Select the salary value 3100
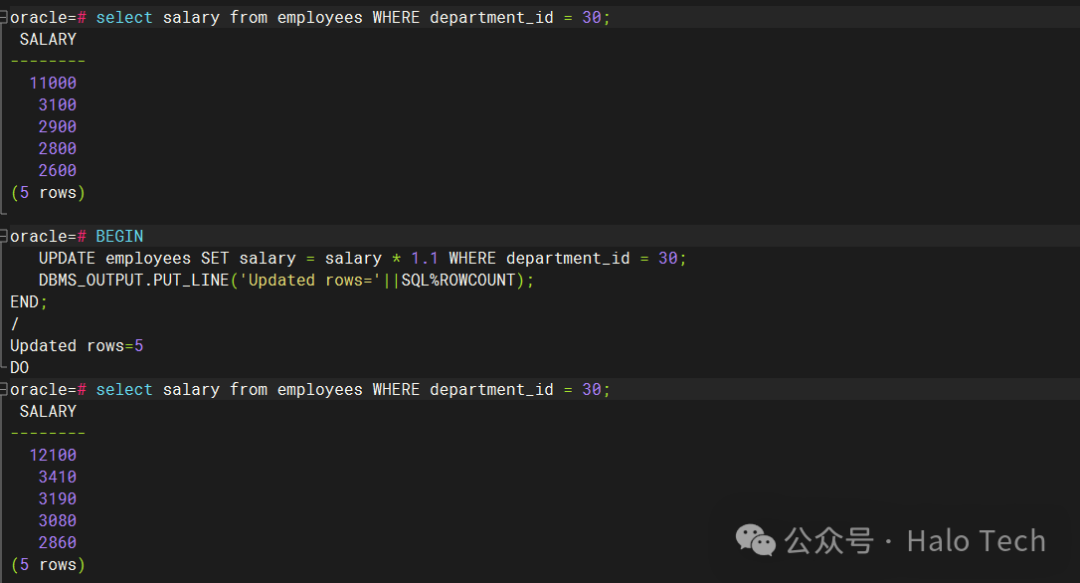The height and width of the screenshot is (583, 1080). [x=58, y=105]
